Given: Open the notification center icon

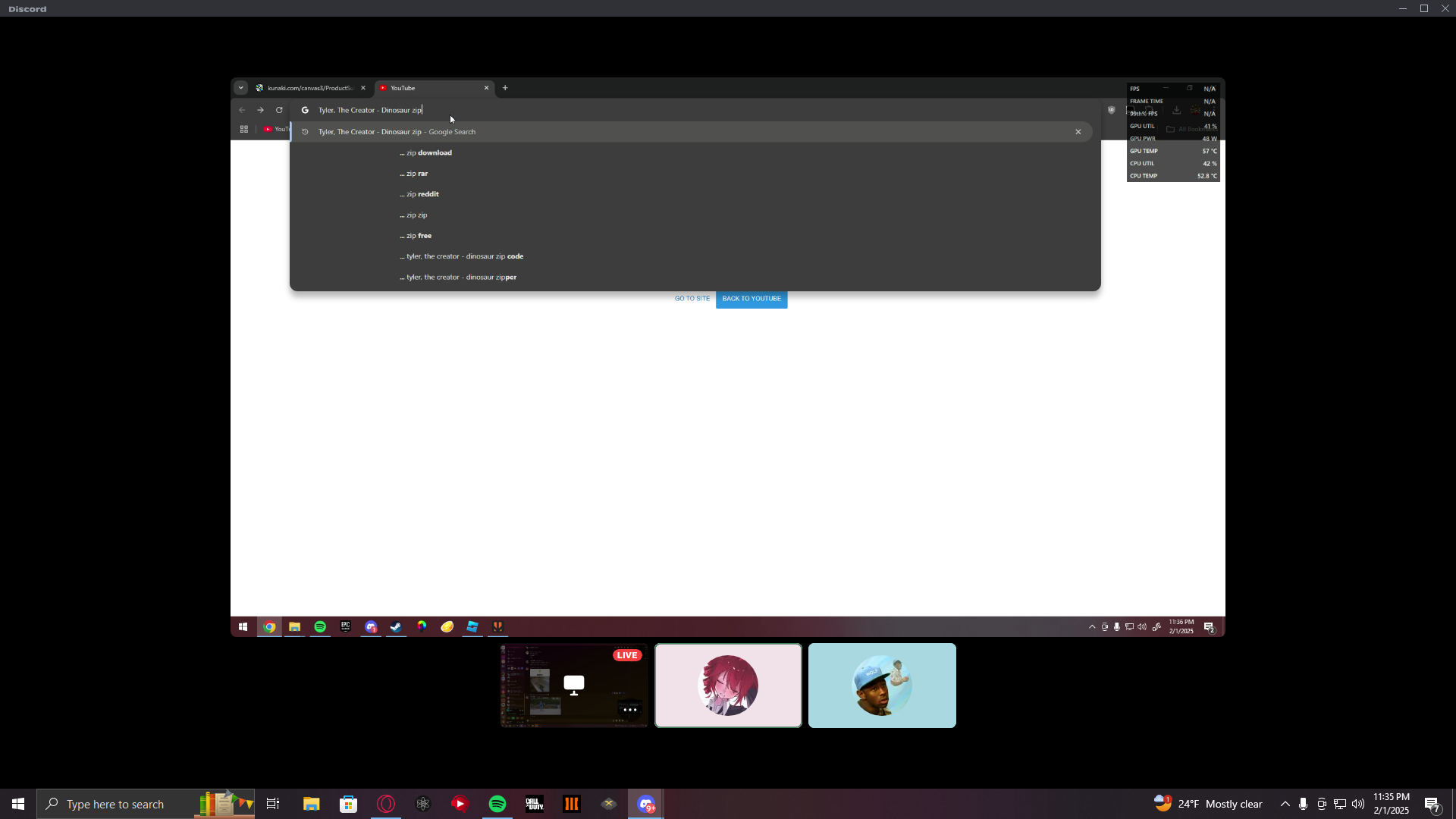Looking at the screenshot, I should click(x=1432, y=804).
